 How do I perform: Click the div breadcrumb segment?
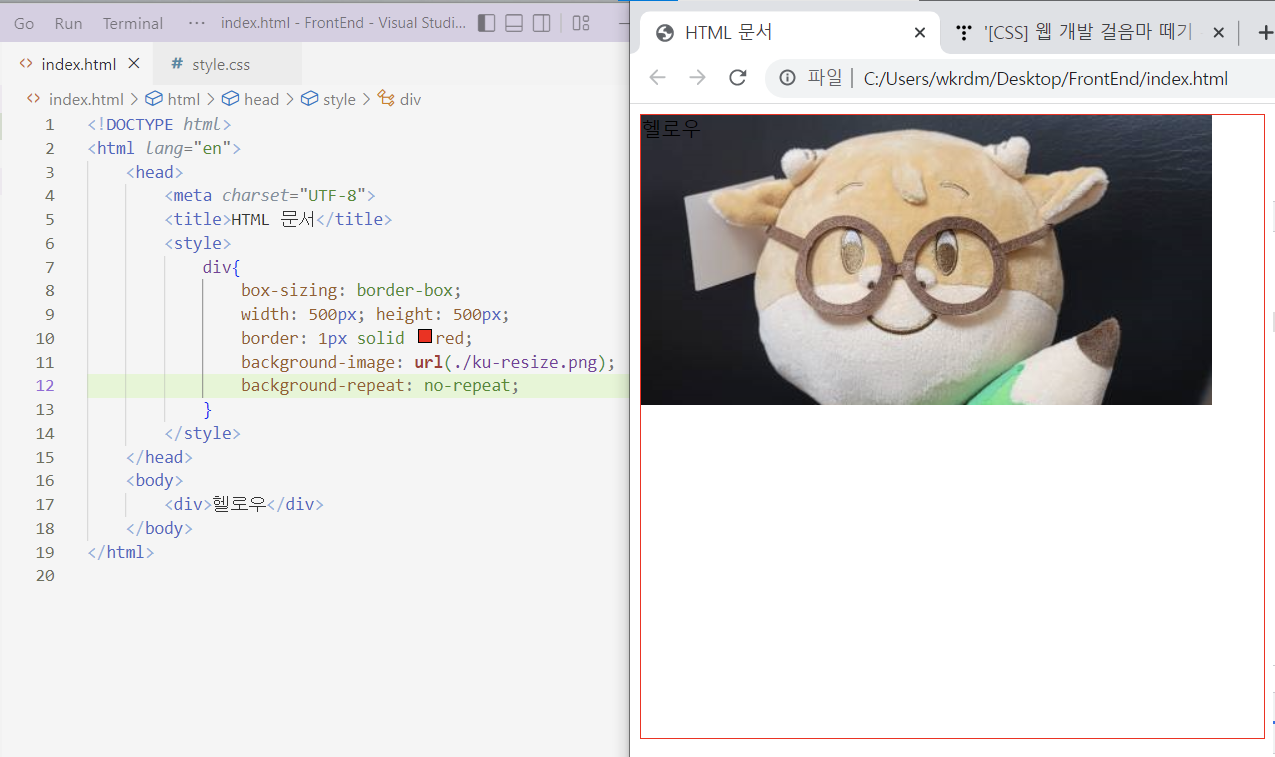(400, 99)
